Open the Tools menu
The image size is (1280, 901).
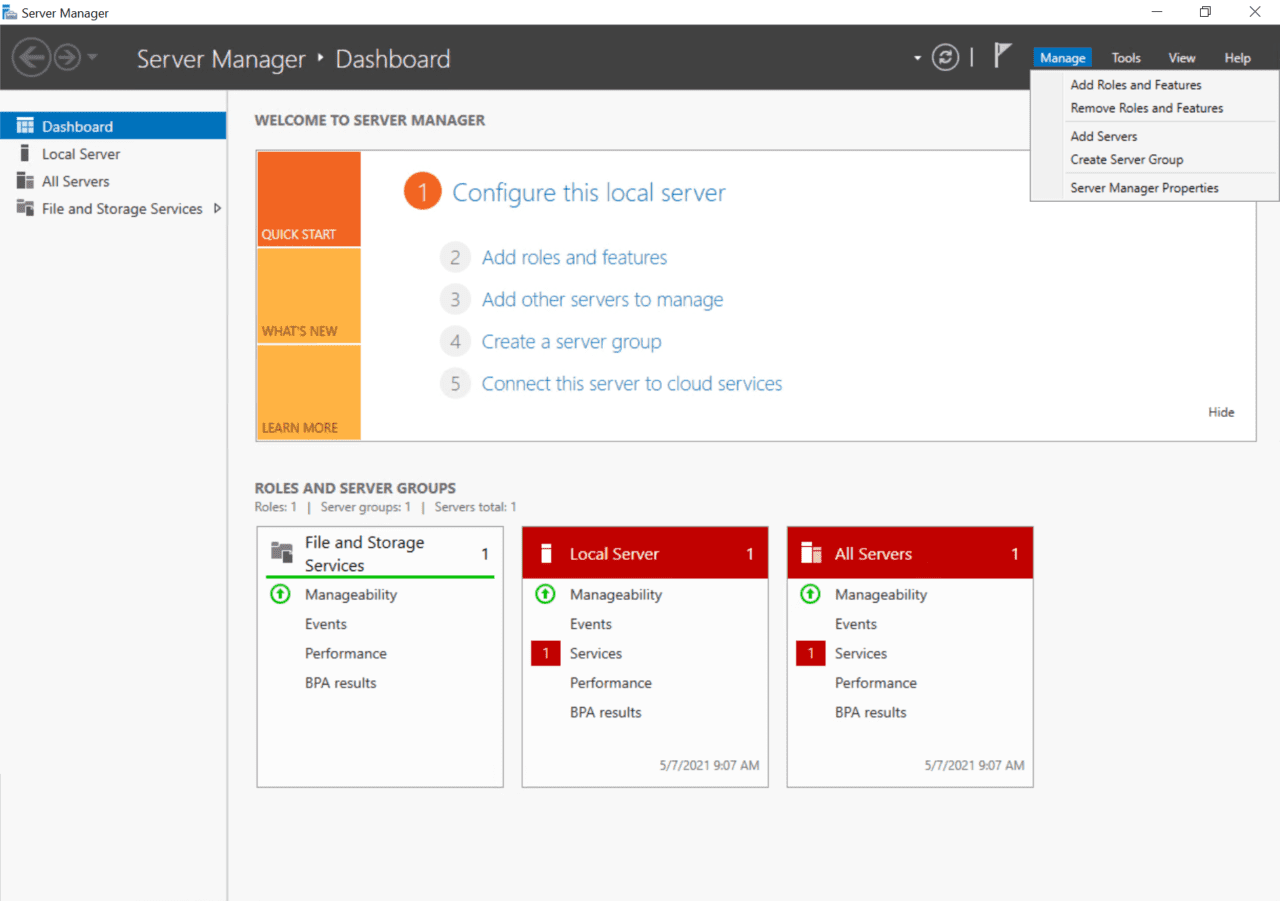(1126, 58)
